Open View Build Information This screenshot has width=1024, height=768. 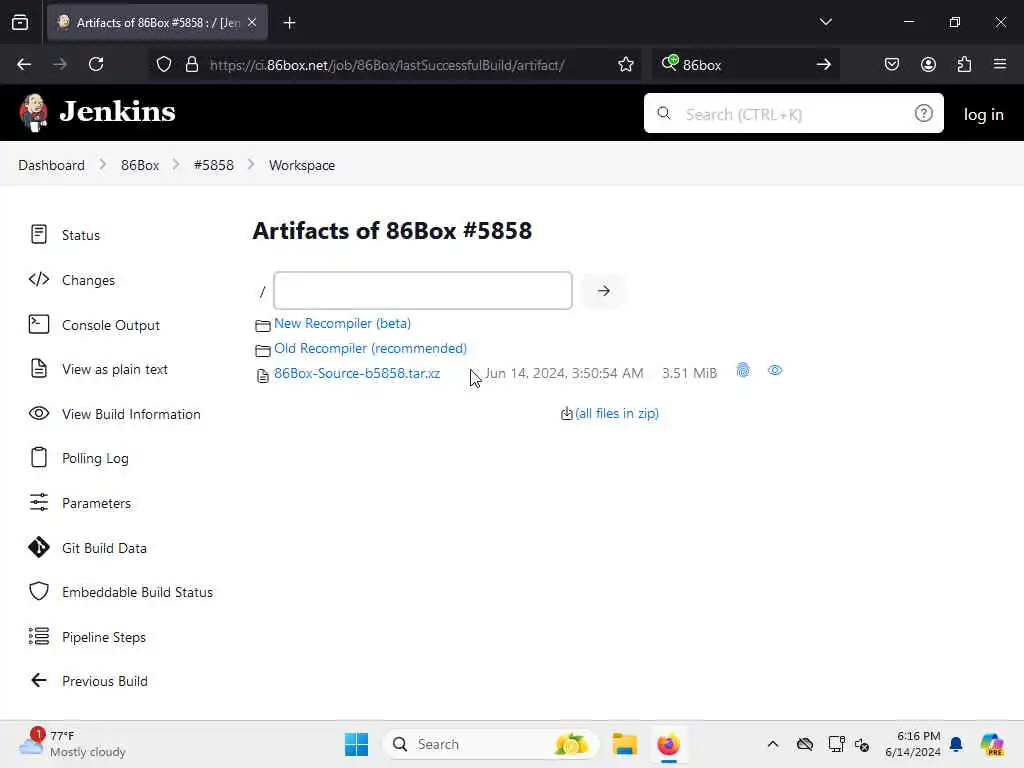pos(131,414)
